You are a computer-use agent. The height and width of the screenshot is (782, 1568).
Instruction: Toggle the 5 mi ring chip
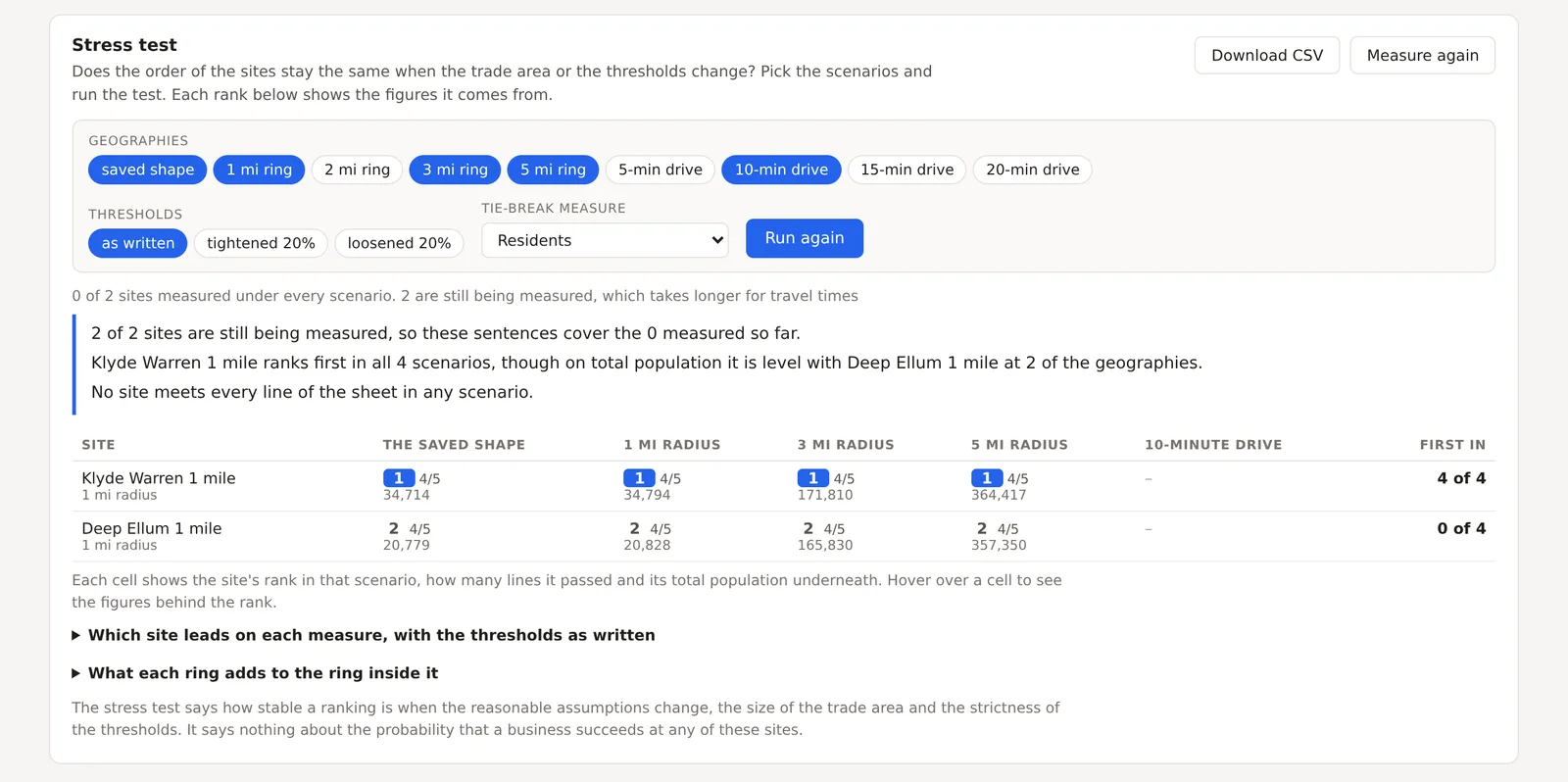coord(554,170)
